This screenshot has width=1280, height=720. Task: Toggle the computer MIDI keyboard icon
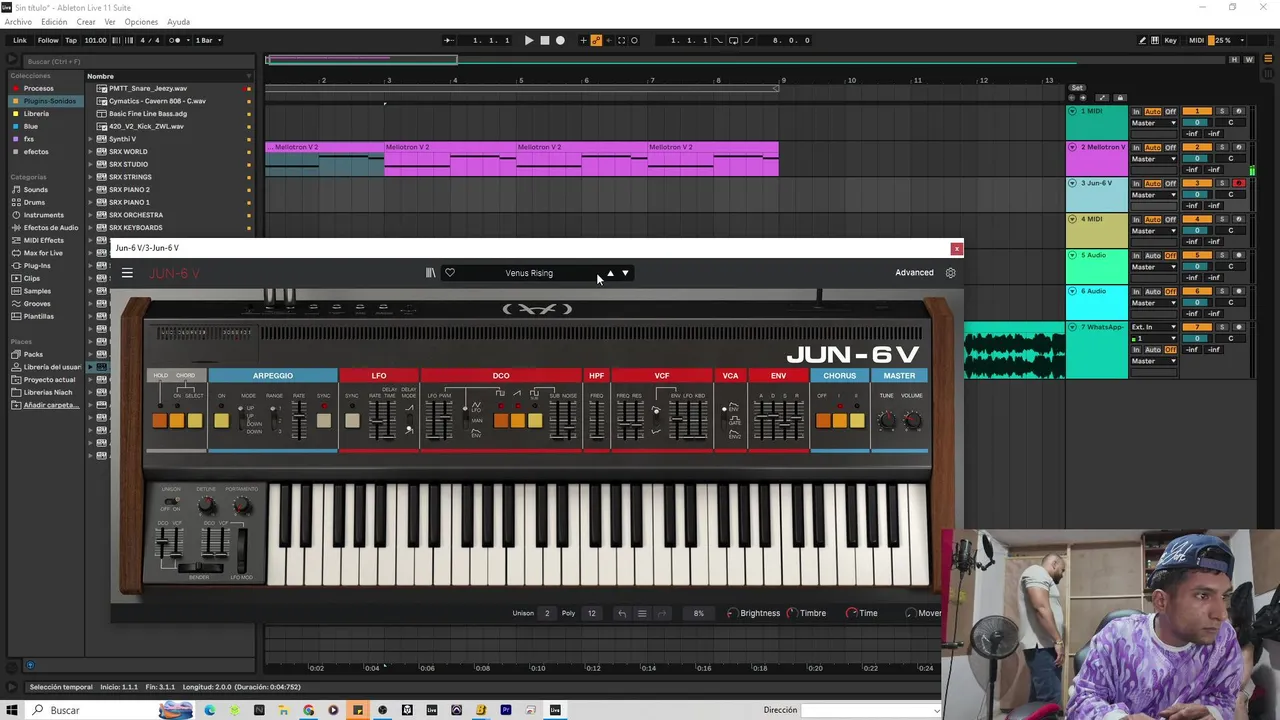1156,40
